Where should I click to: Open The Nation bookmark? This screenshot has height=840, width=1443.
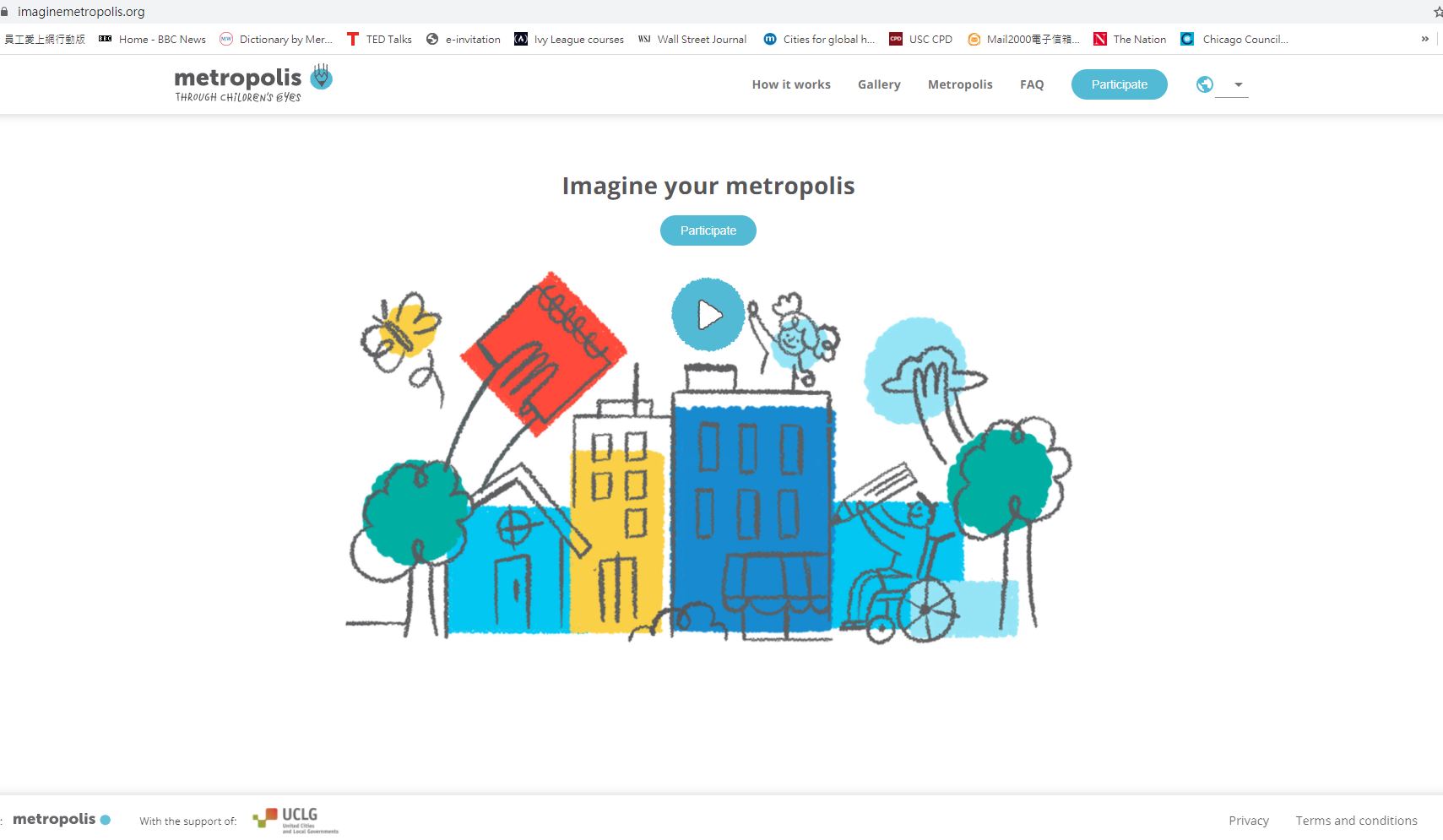pos(1130,39)
